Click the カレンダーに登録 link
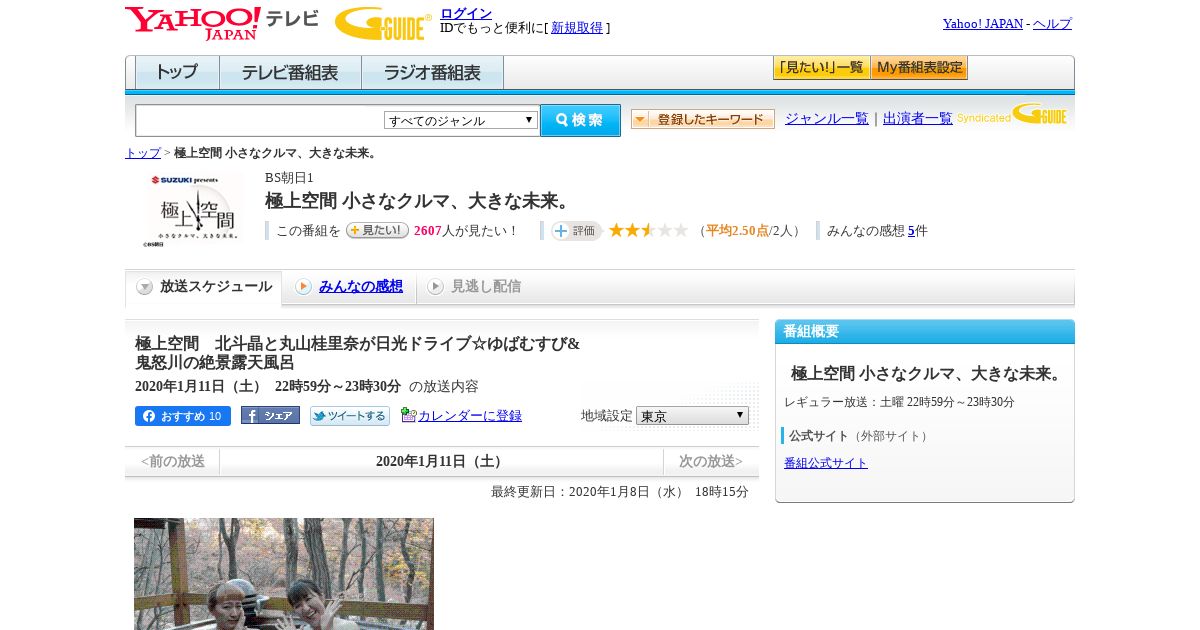 click(x=470, y=416)
